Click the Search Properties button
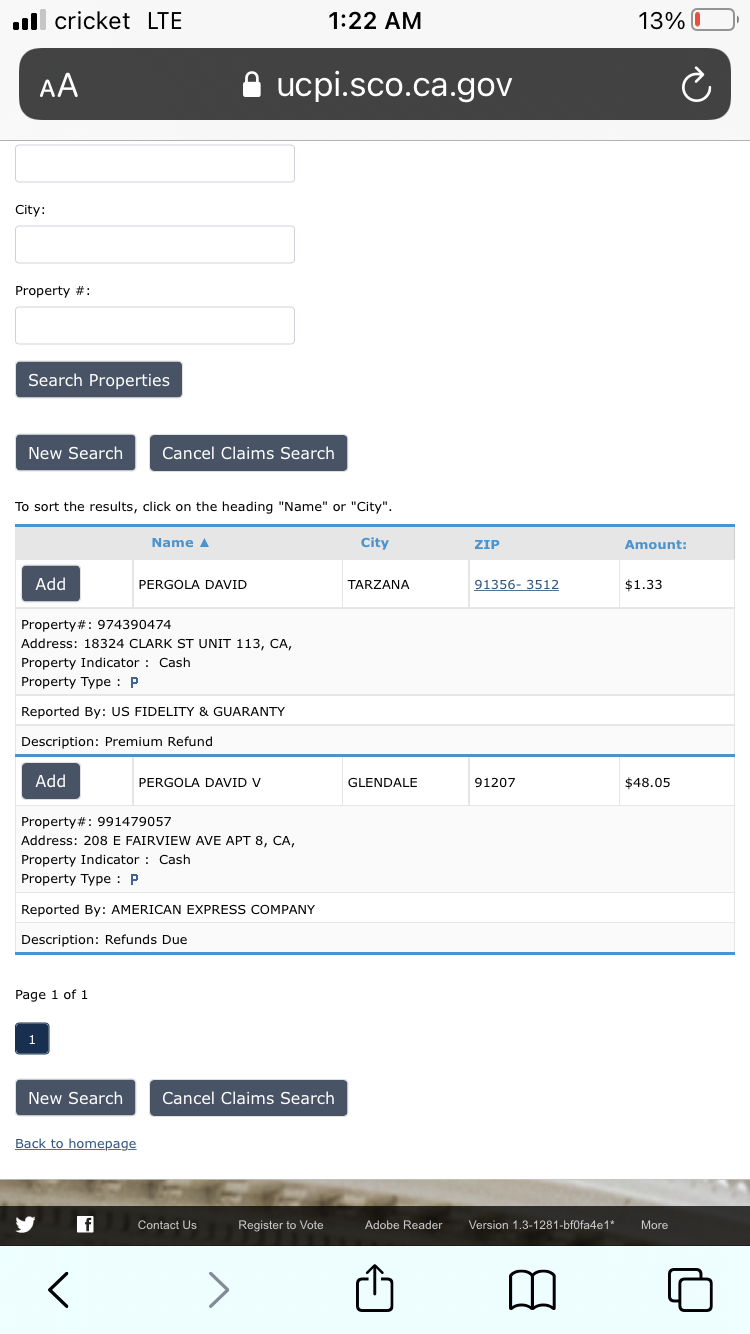 click(x=99, y=380)
